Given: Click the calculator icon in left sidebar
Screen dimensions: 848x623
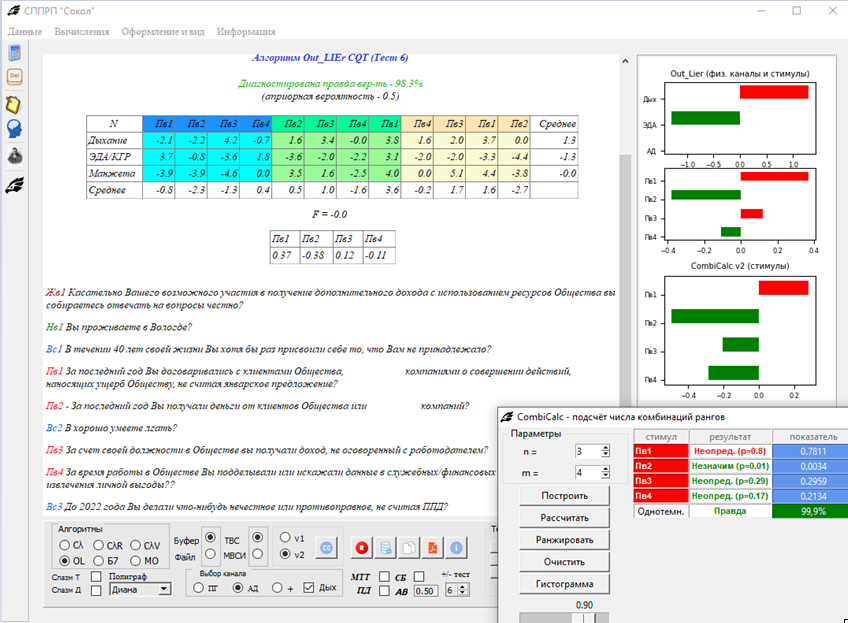Looking at the screenshot, I should click(15, 53).
